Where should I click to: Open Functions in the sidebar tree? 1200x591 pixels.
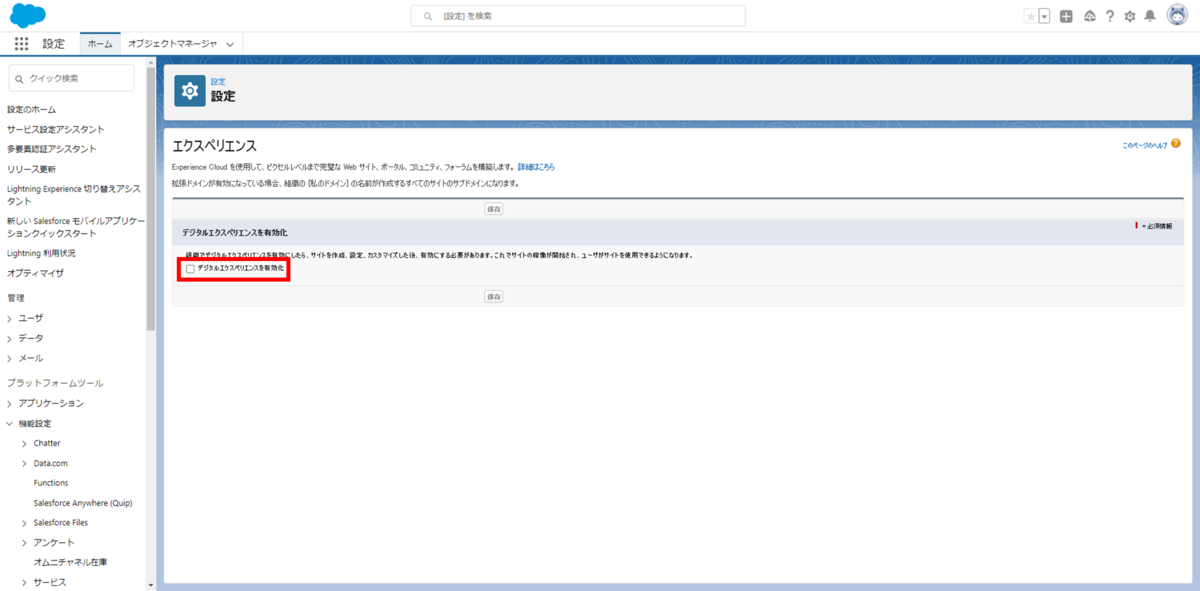click(x=51, y=483)
